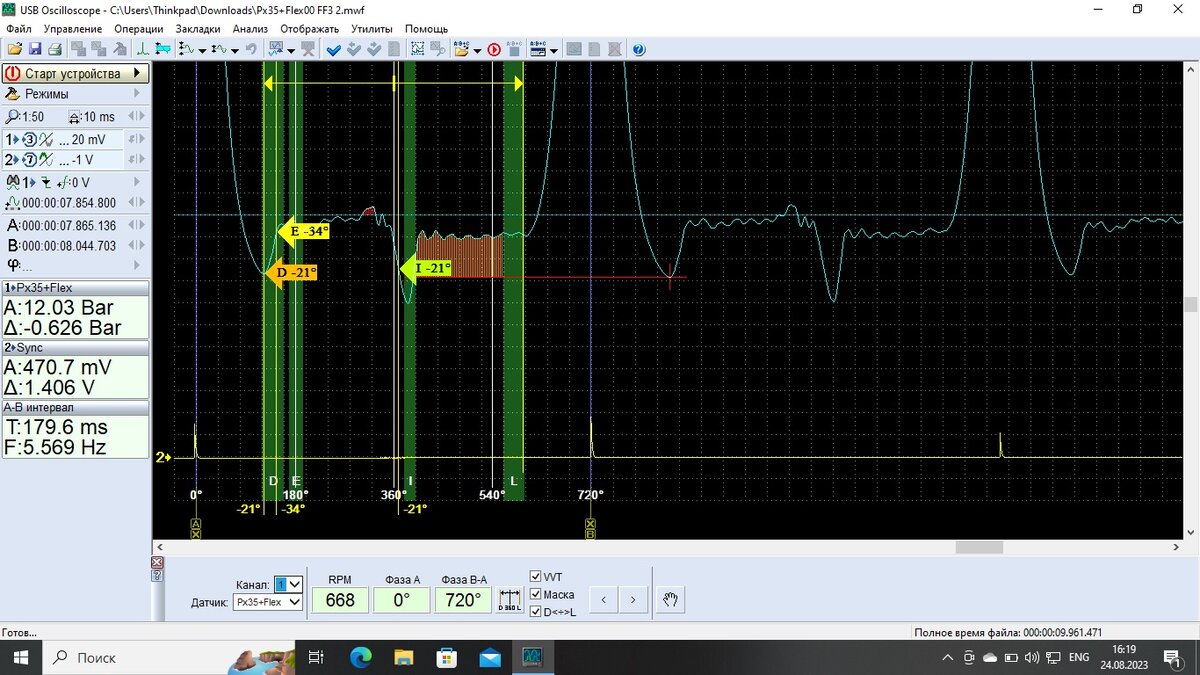Click the phase symbol φ row

tap(75, 265)
